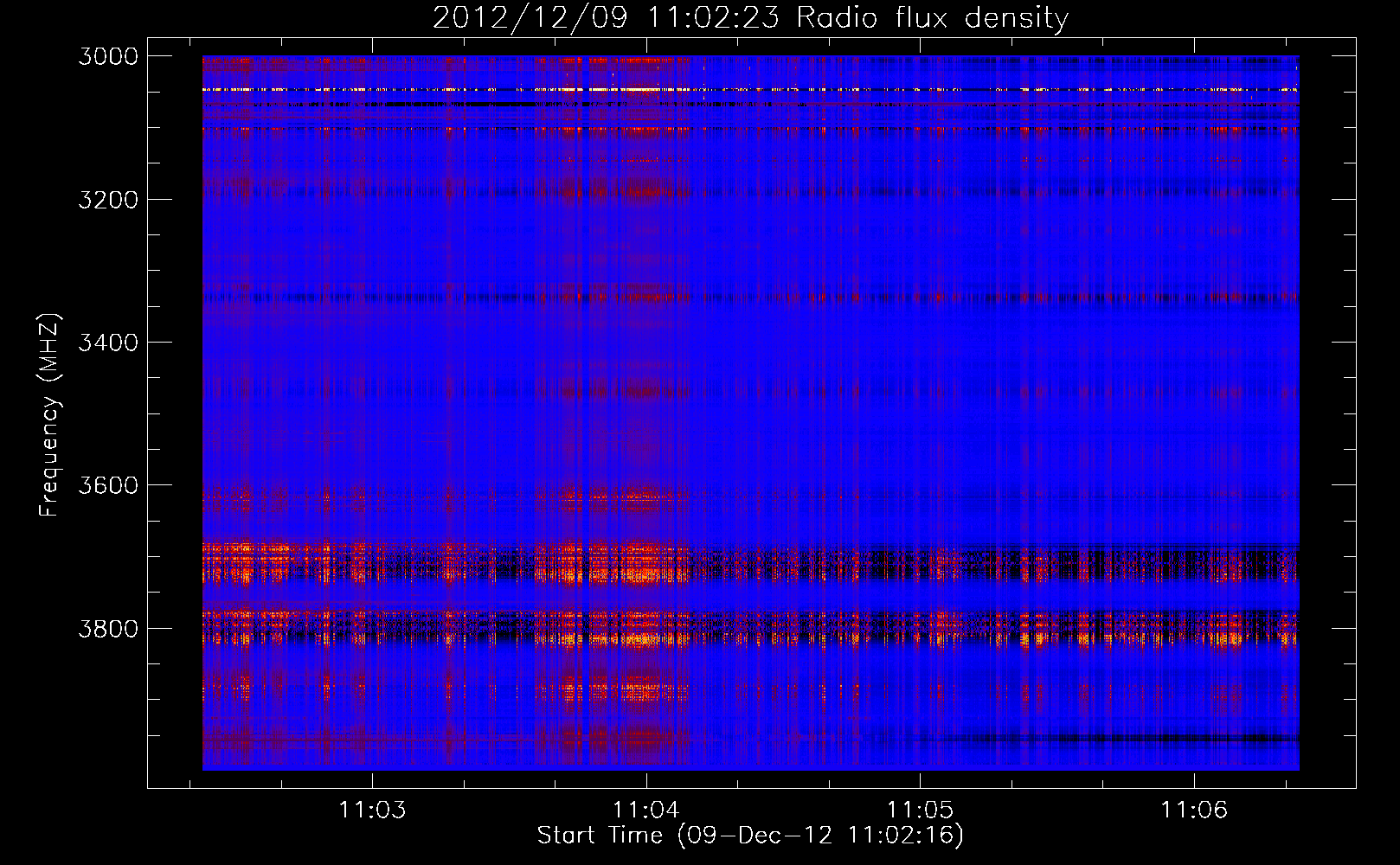Screen dimensions: 1400x865
Task: Click the 3400 frequency tick label
Action: 108,343
